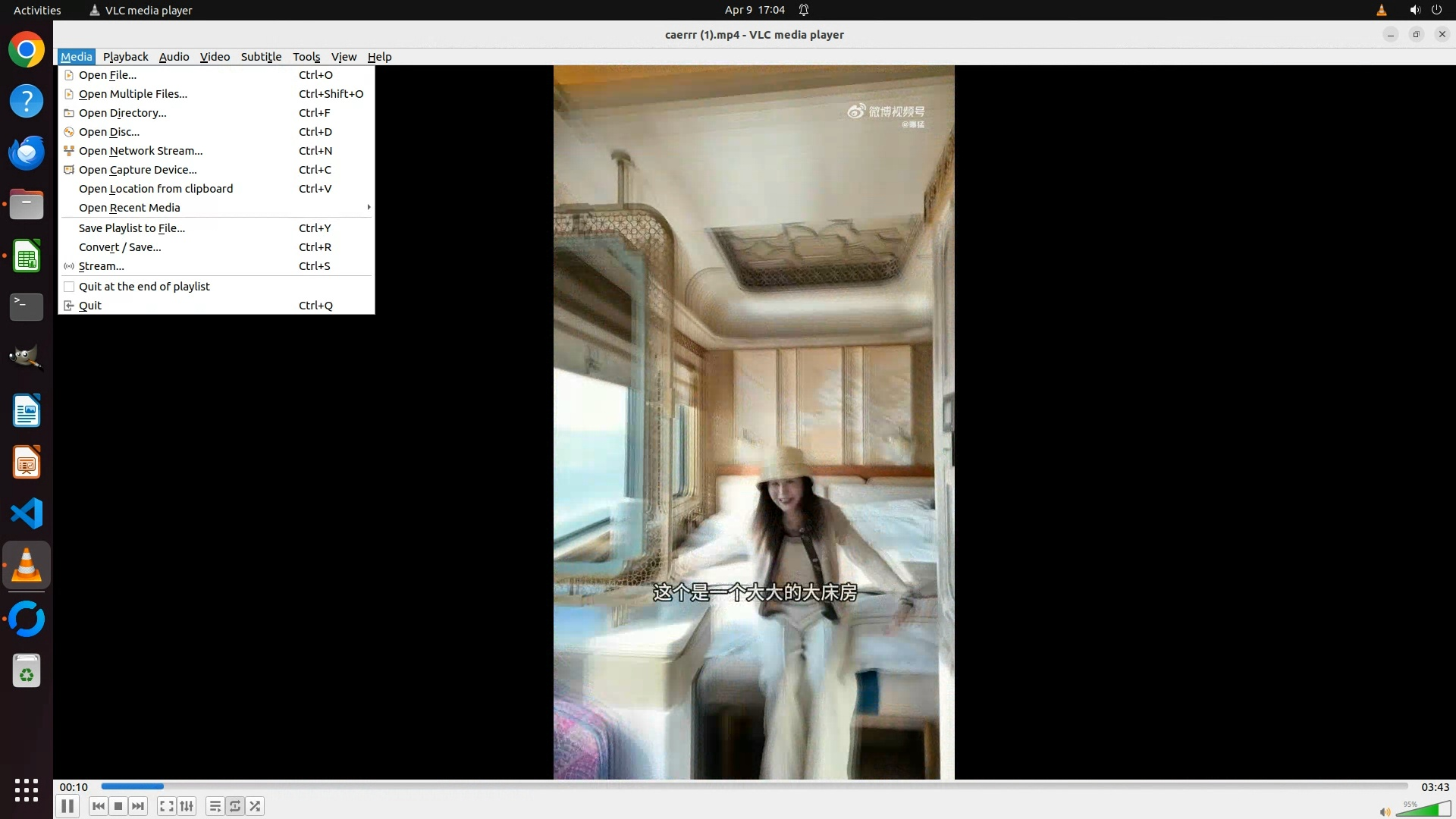Click Open Capture Device item
Image resolution: width=1456 pixels, height=819 pixels.
click(137, 170)
